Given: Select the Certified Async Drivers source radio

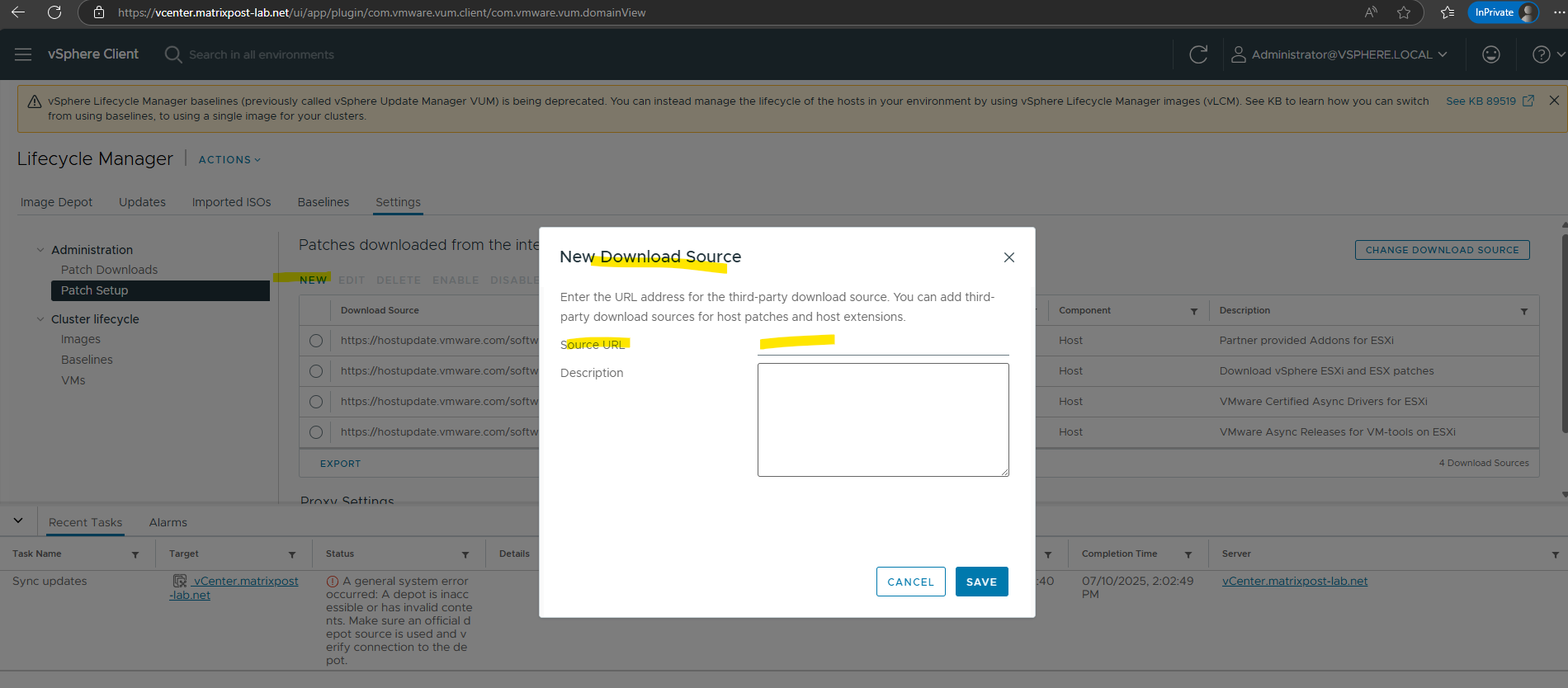Looking at the screenshot, I should click(316, 402).
